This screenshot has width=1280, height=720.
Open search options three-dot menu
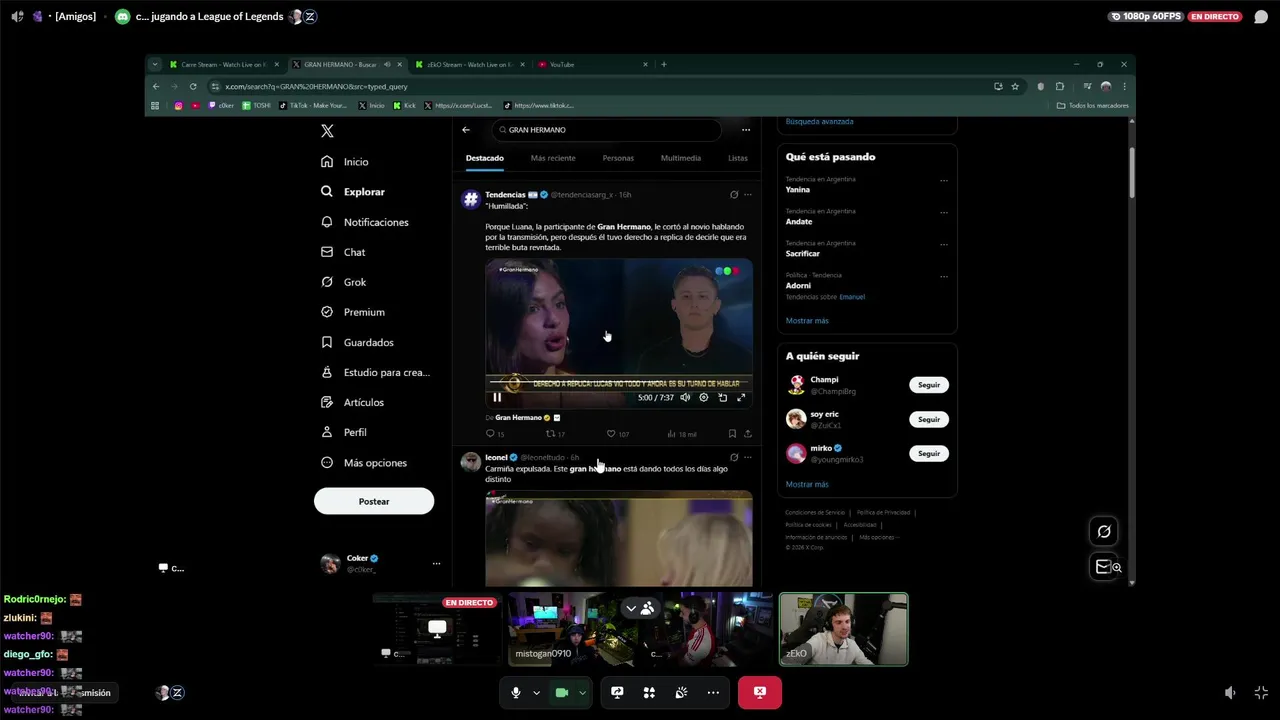click(x=745, y=130)
